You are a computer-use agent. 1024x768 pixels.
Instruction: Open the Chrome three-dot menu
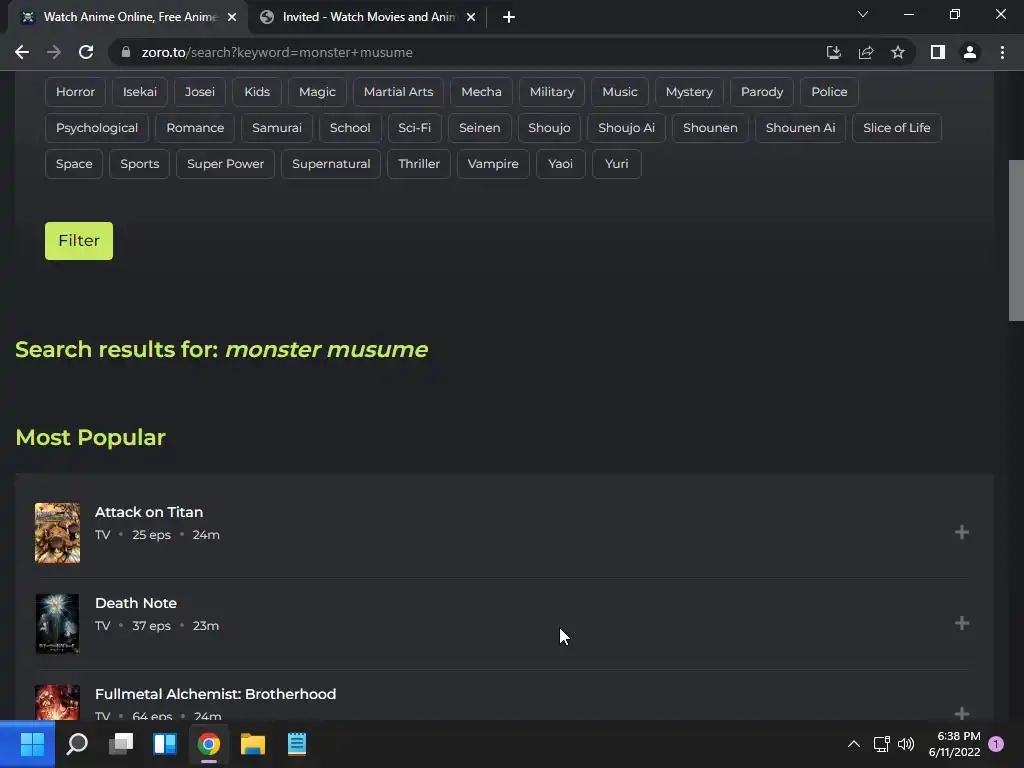tap(1002, 52)
